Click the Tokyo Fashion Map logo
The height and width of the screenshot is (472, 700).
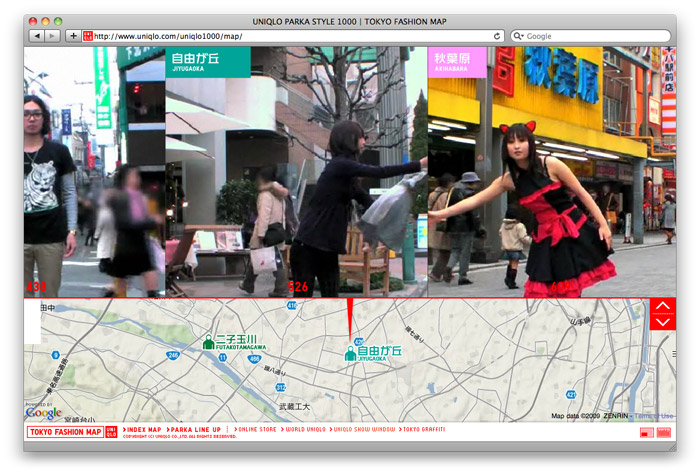(65, 432)
